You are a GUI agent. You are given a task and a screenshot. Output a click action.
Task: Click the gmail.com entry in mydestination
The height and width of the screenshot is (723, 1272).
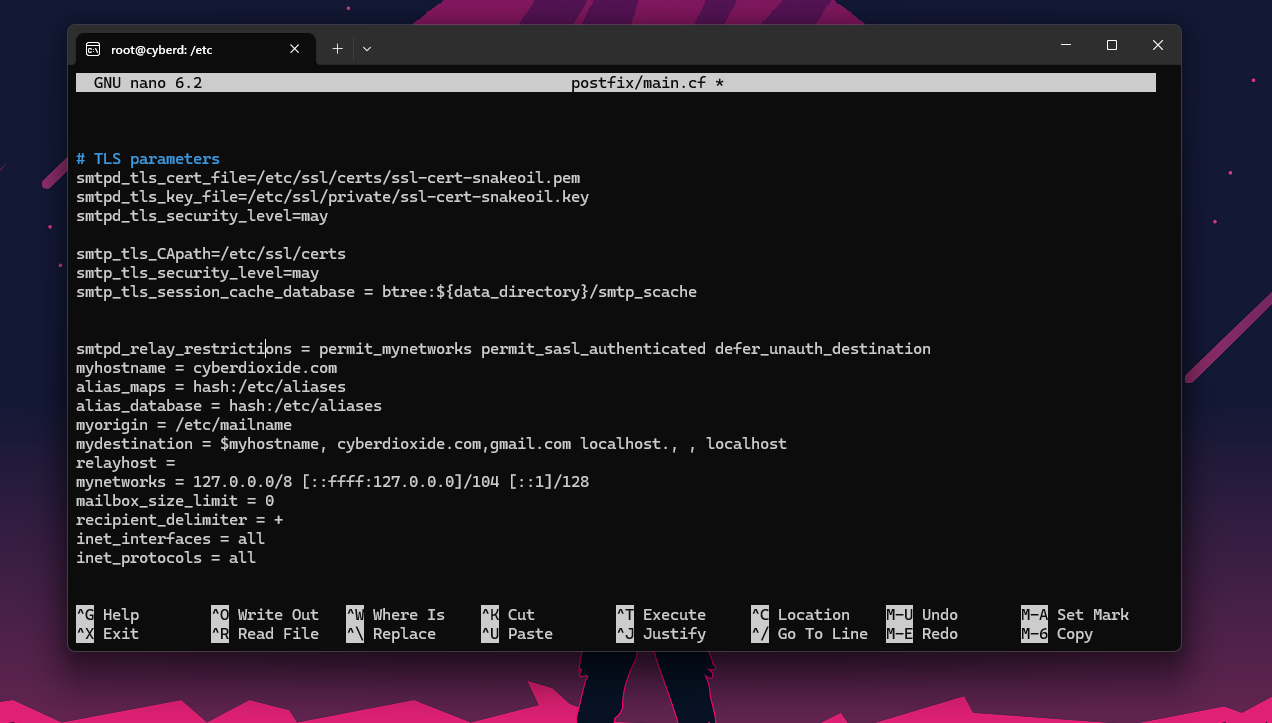[x=530, y=444]
